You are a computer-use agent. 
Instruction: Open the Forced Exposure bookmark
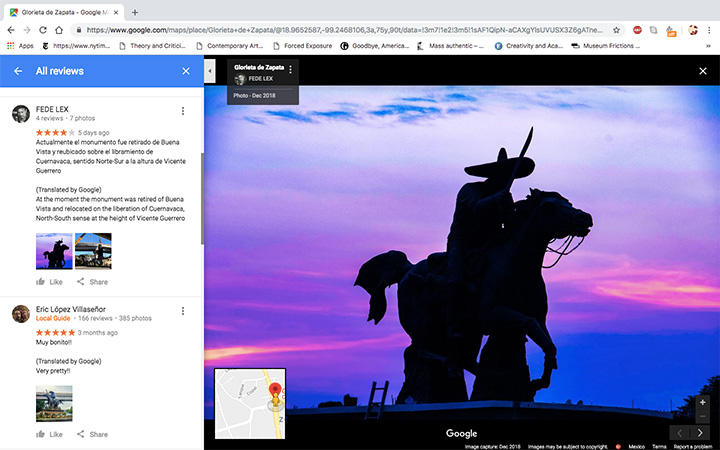click(x=303, y=46)
